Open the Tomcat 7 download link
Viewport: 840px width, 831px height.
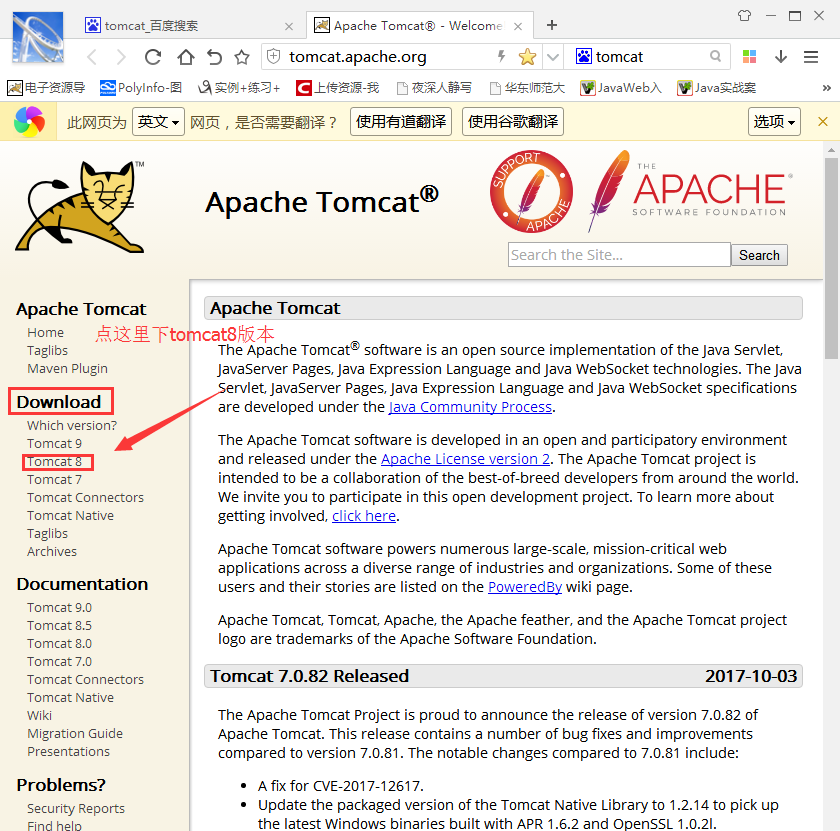coord(55,480)
